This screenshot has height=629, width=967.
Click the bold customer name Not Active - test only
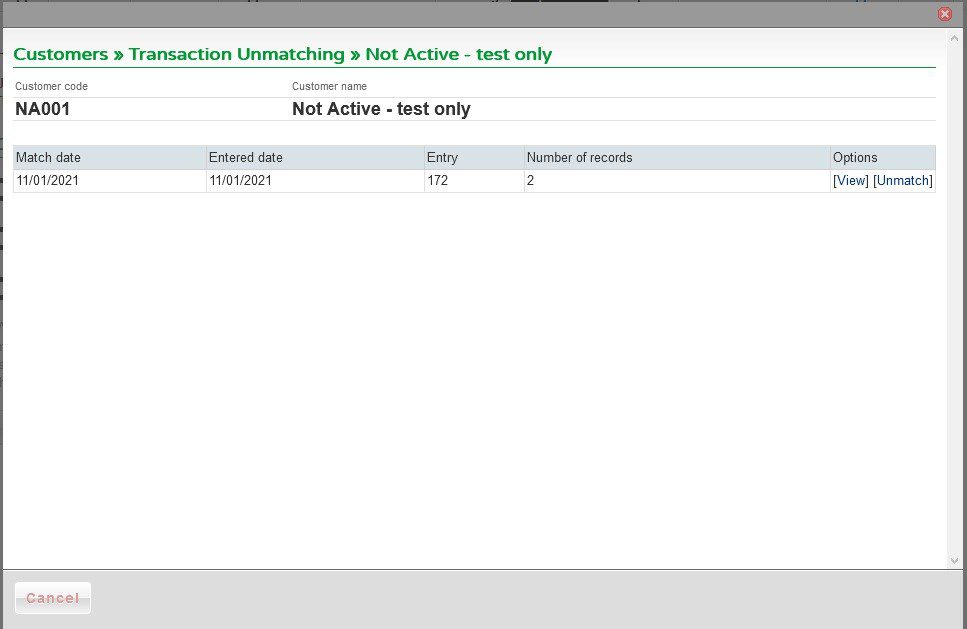click(381, 109)
